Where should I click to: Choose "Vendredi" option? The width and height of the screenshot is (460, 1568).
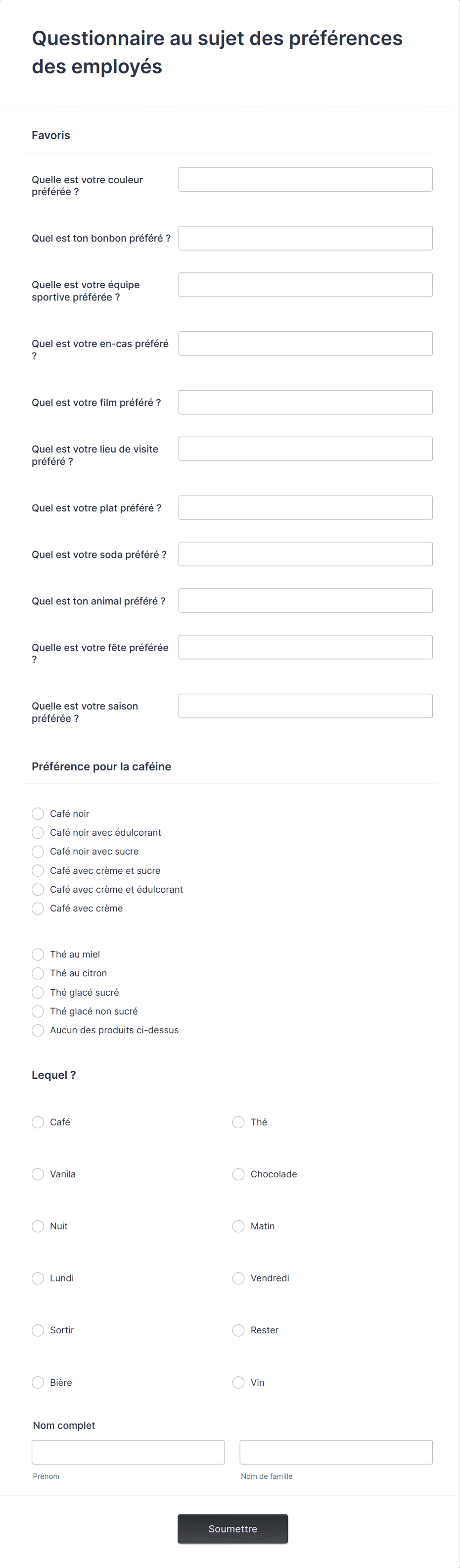(x=238, y=1278)
